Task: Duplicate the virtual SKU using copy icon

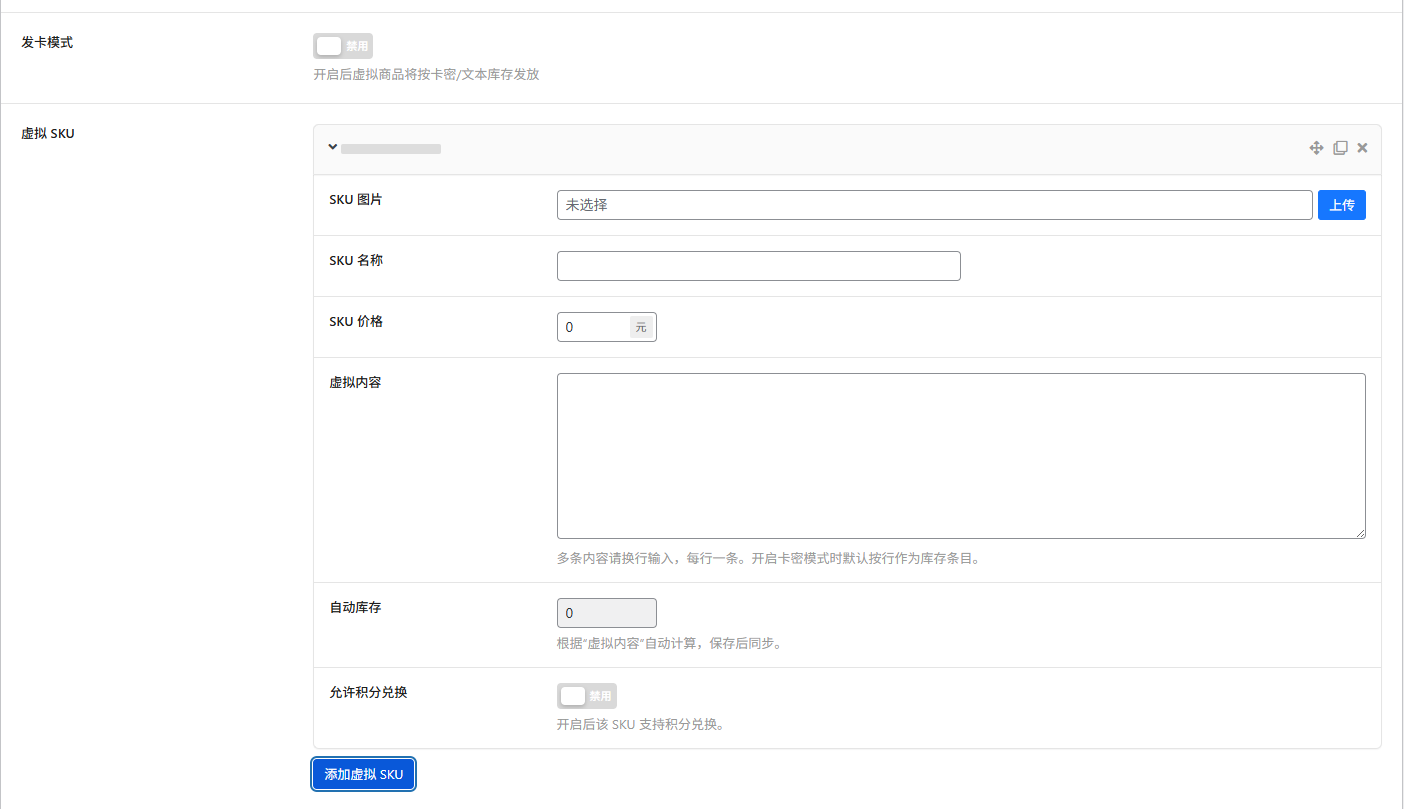Action: [1340, 148]
